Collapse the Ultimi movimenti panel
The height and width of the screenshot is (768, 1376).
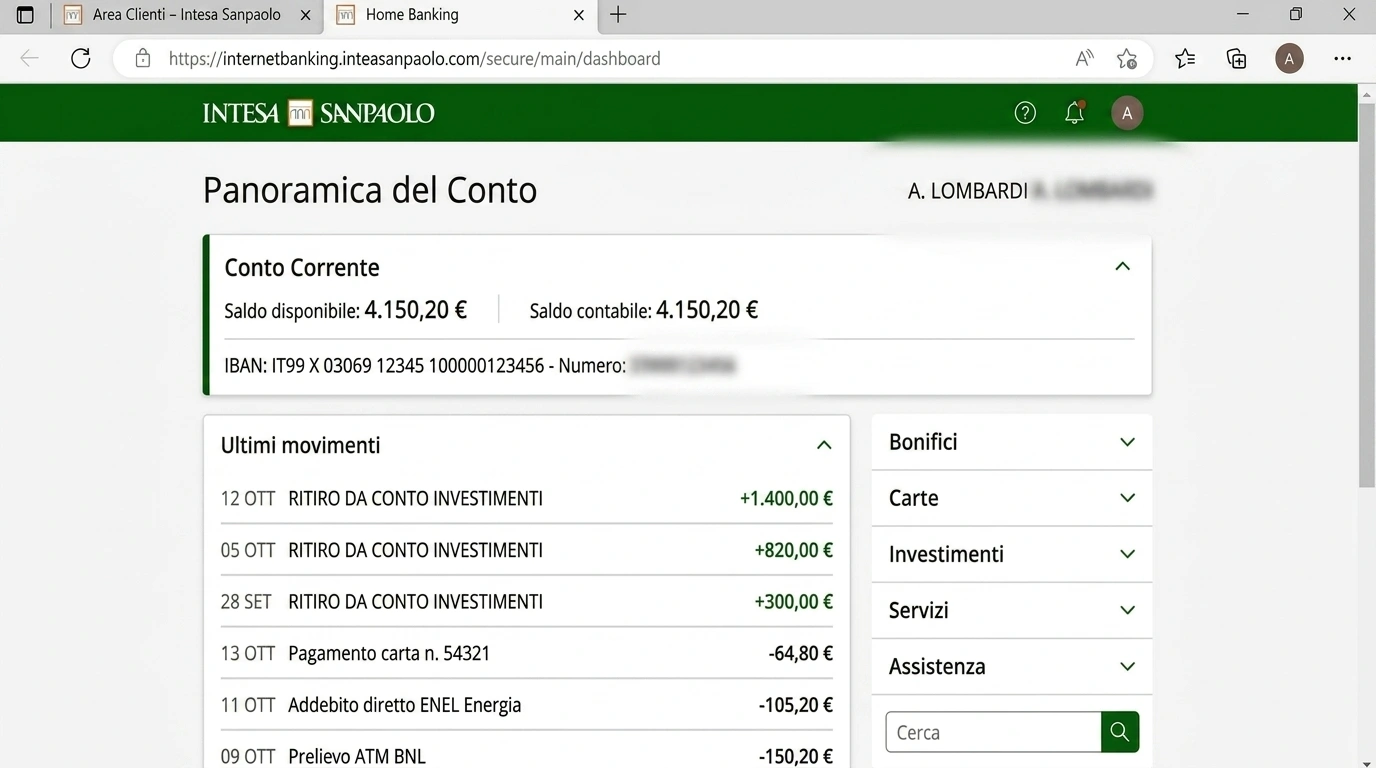click(824, 445)
